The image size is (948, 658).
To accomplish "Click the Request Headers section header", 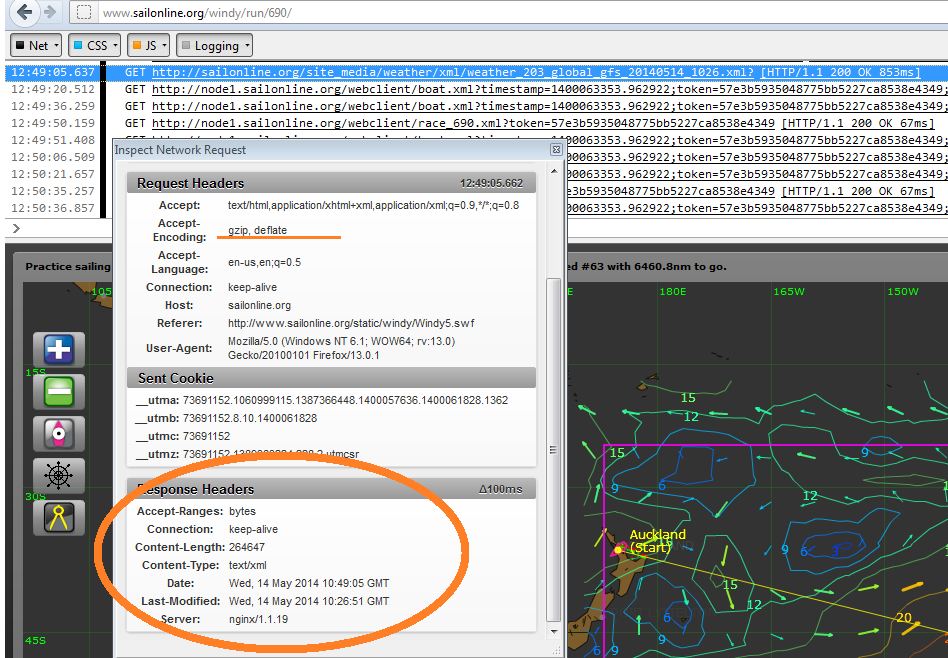I will (331, 183).
